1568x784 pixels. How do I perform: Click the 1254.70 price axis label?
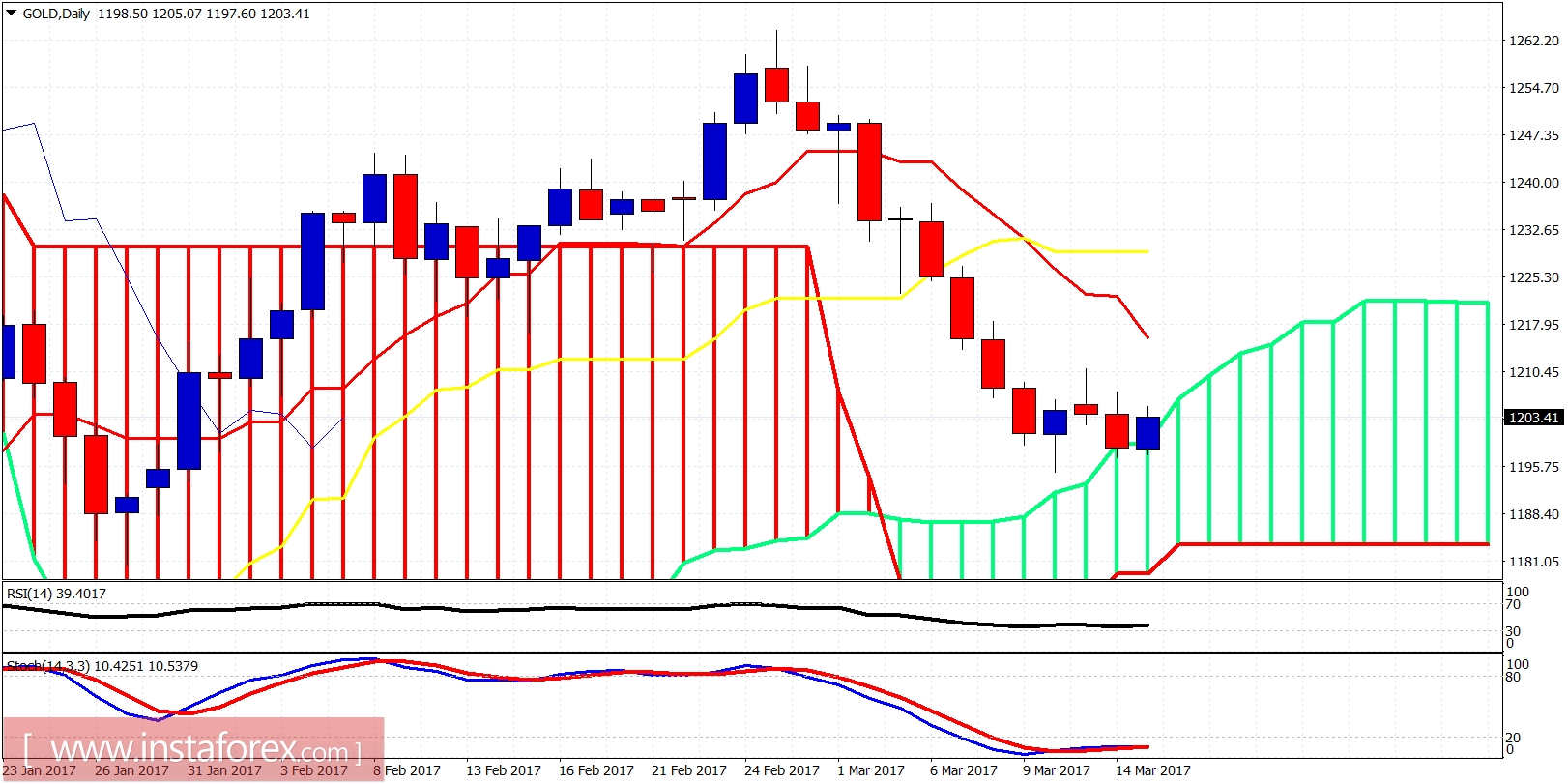1534,88
